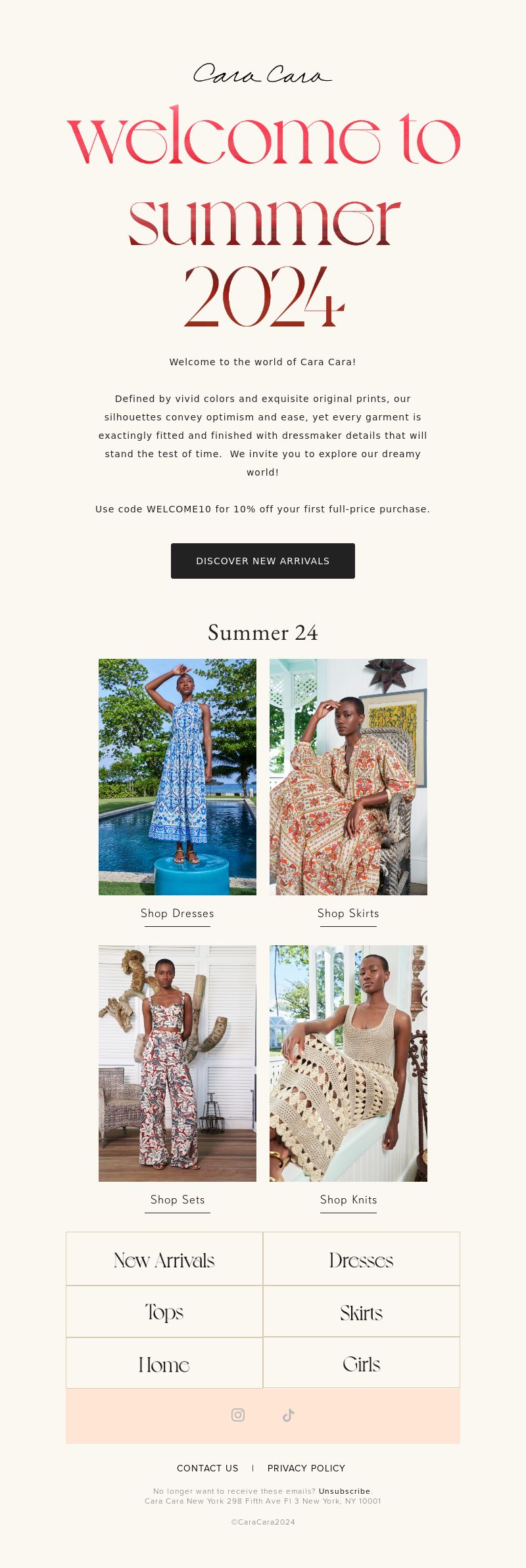Open the Instagram icon in the footer
Image resolution: width=526 pixels, height=1568 pixels.
[x=238, y=1415]
